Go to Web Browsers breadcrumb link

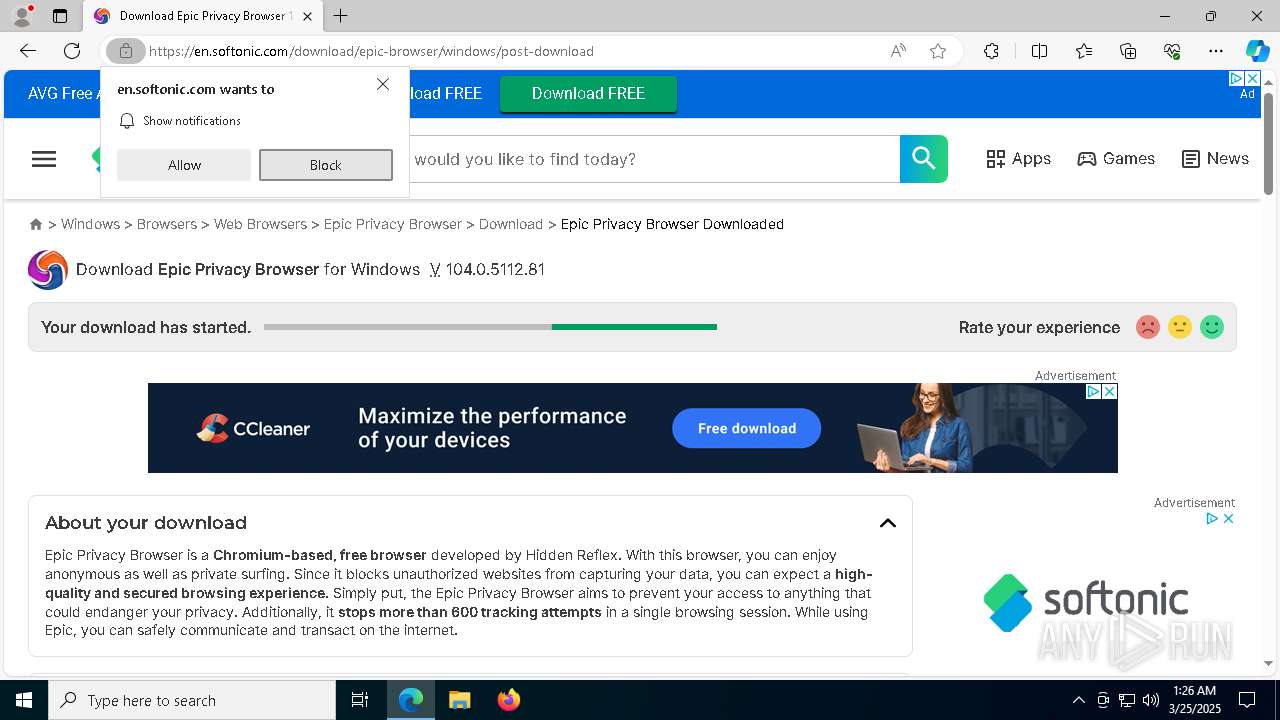[x=260, y=224]
